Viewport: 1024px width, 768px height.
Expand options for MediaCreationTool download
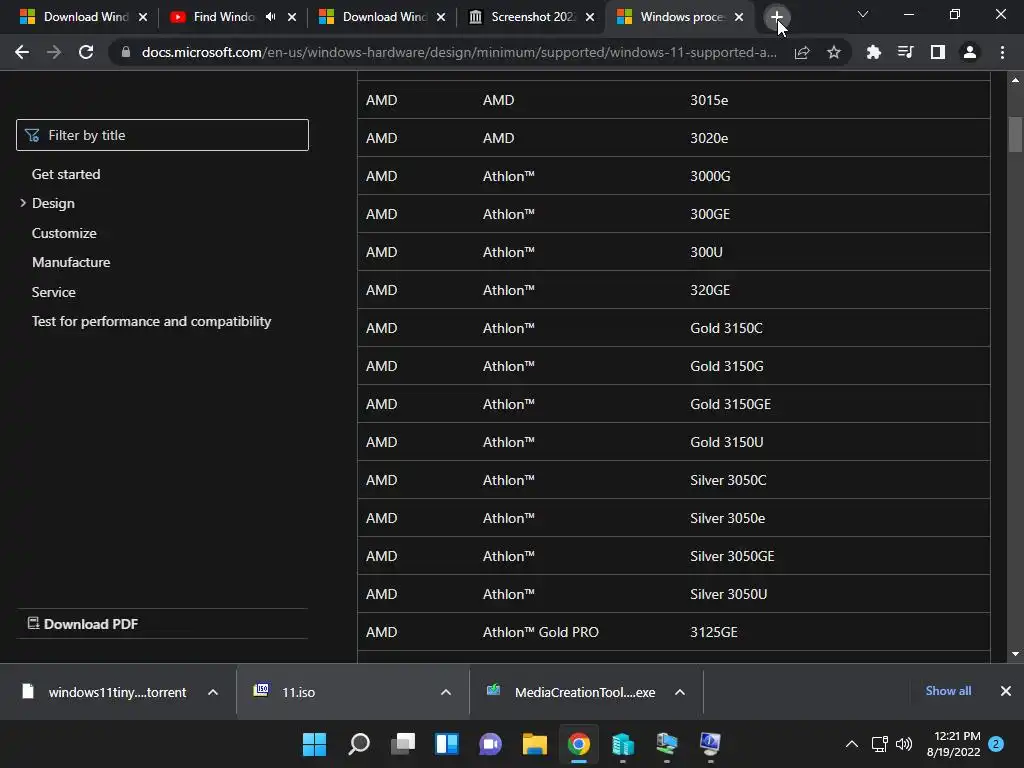pos(680,692)
